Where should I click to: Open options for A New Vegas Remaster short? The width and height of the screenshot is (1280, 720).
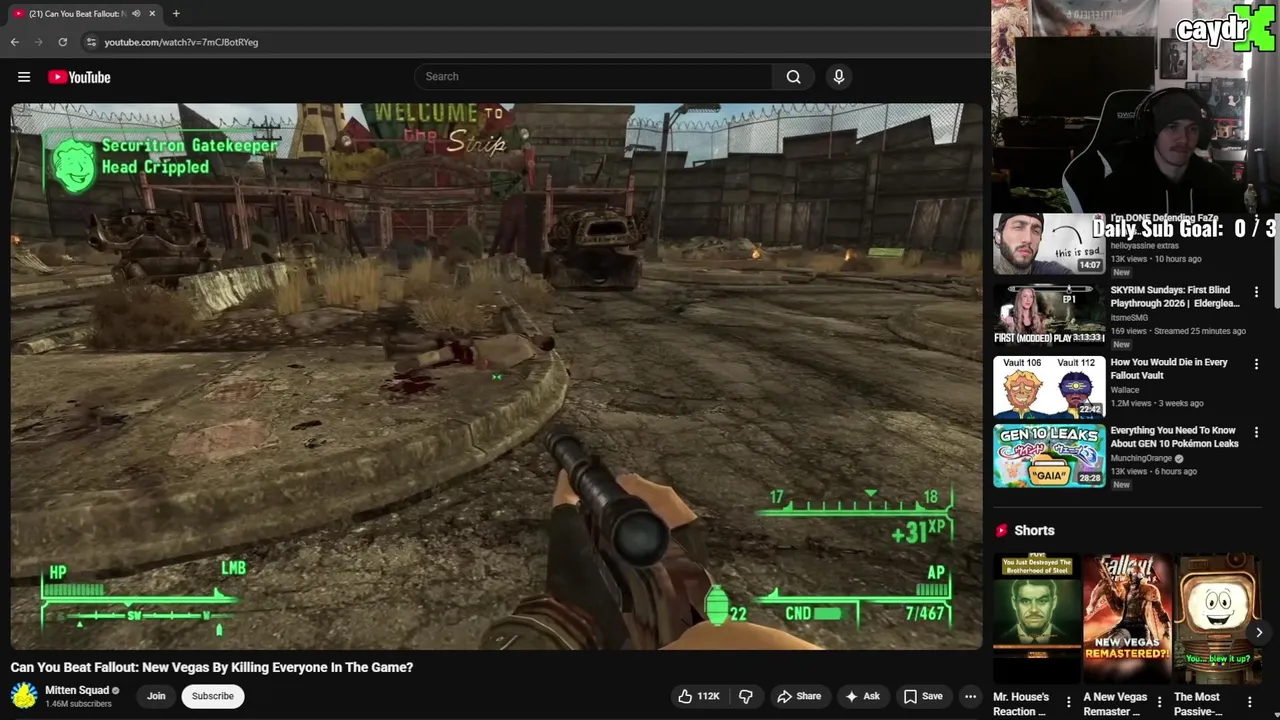pos(1159,702)
